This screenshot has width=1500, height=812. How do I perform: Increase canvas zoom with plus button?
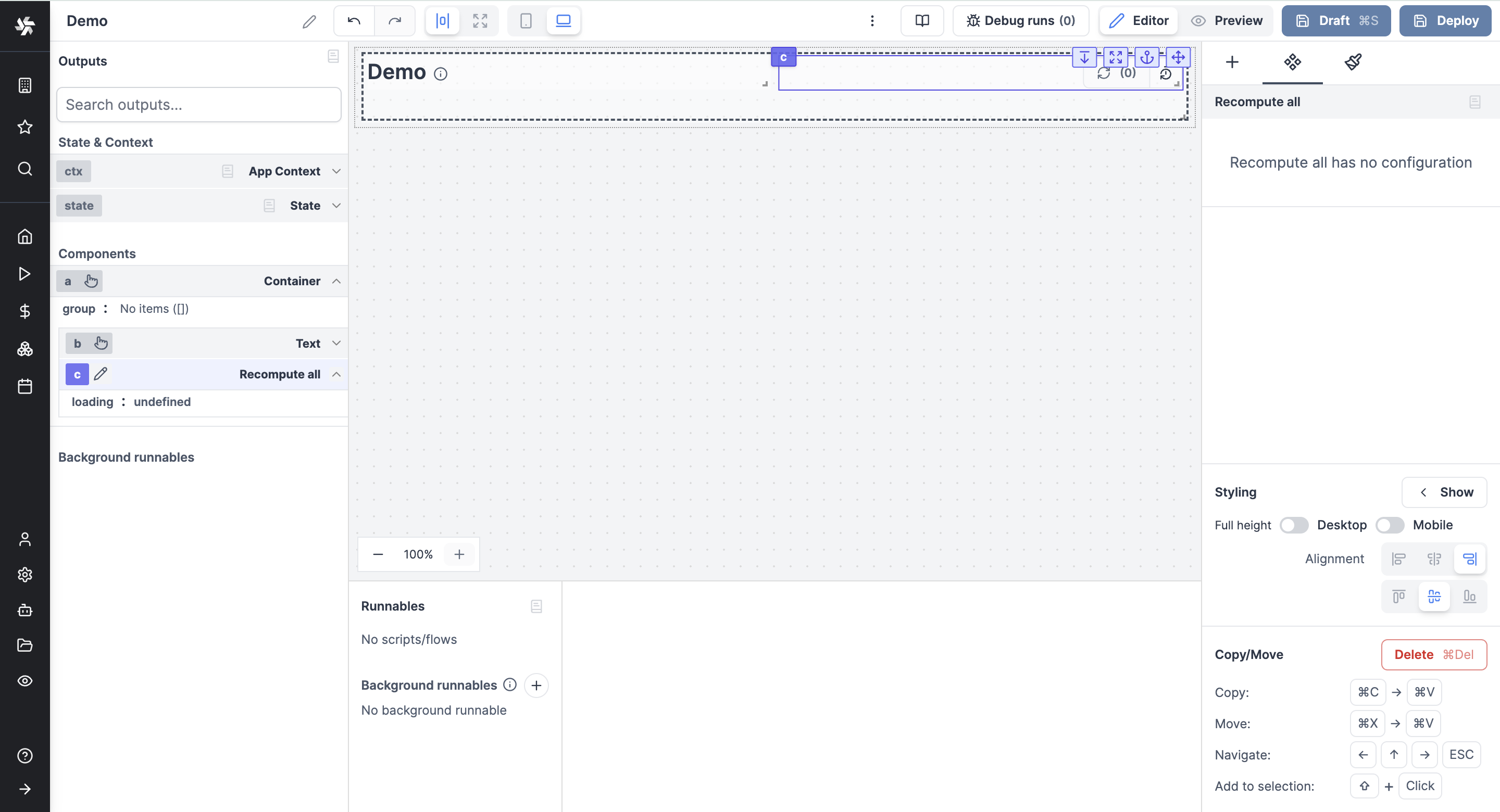459,555
